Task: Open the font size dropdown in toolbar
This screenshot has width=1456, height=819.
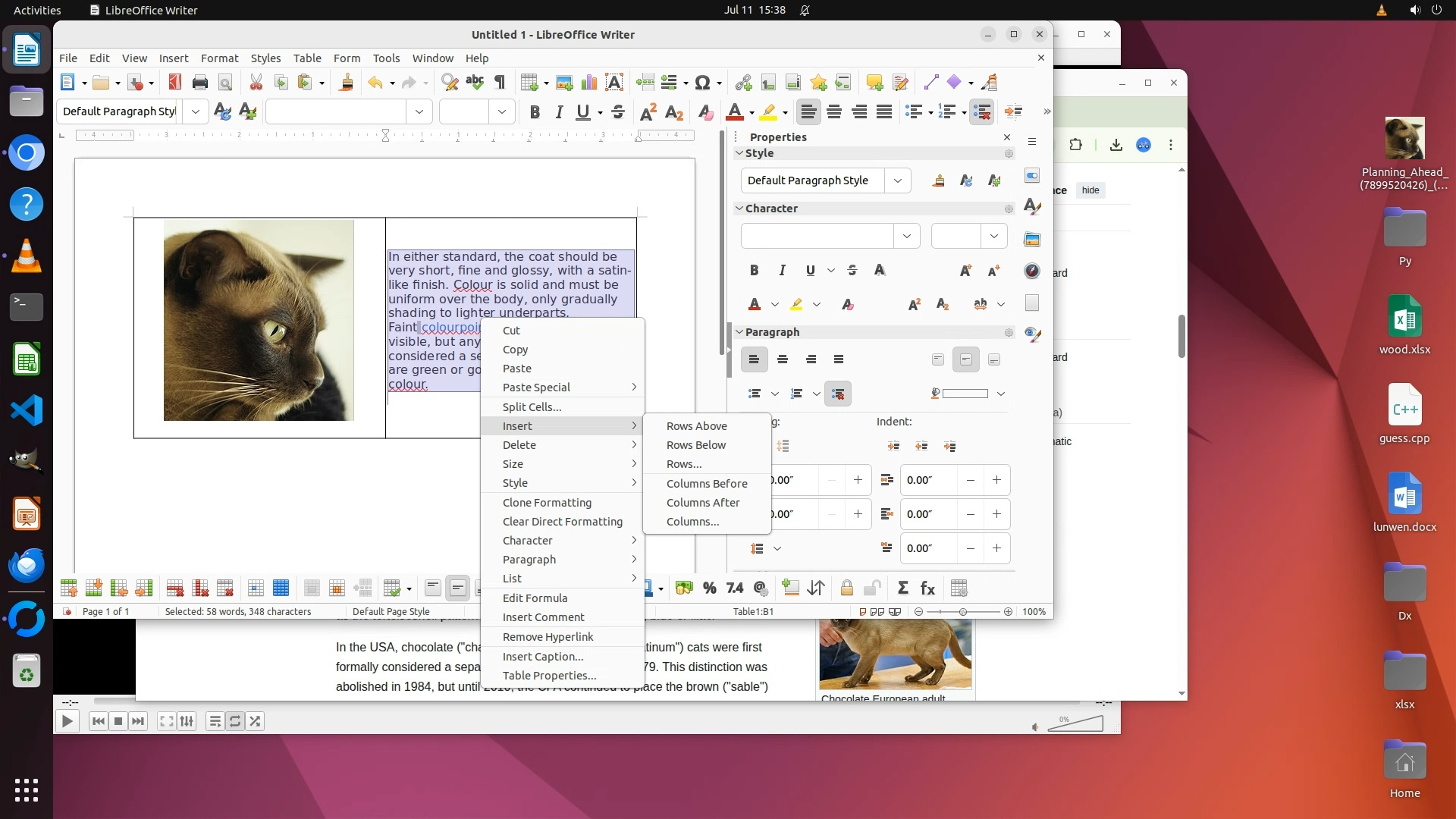Action: pos(501,112)
